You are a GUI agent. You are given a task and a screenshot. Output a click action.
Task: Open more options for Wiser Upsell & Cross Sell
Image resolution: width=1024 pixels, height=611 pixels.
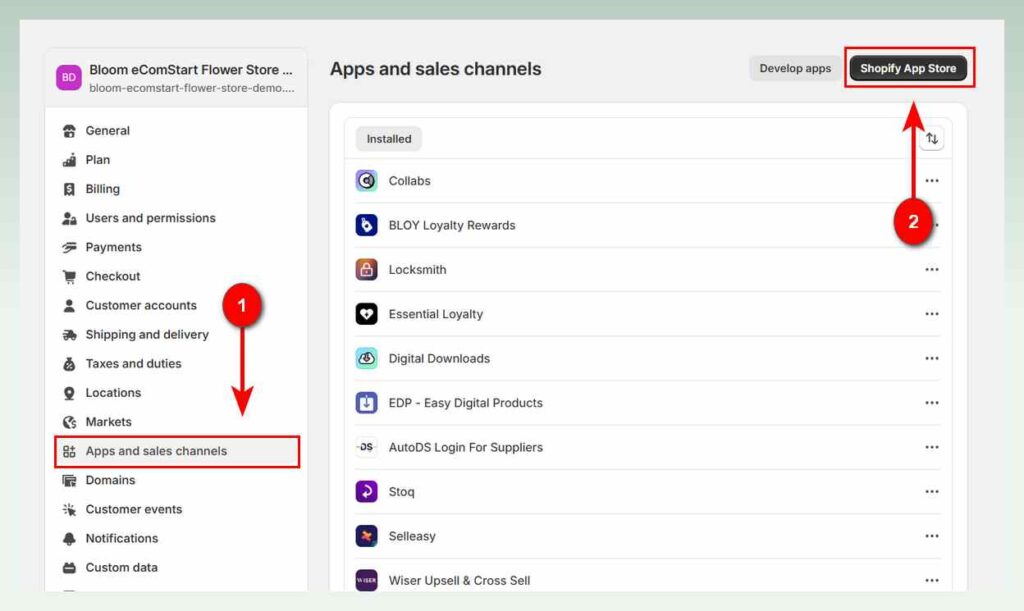931,580
